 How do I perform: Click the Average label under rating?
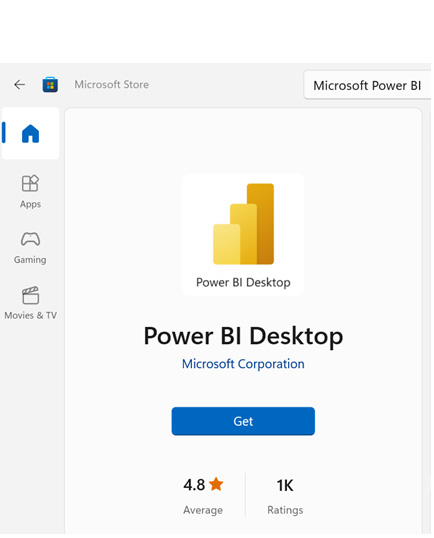coord(203,510)
